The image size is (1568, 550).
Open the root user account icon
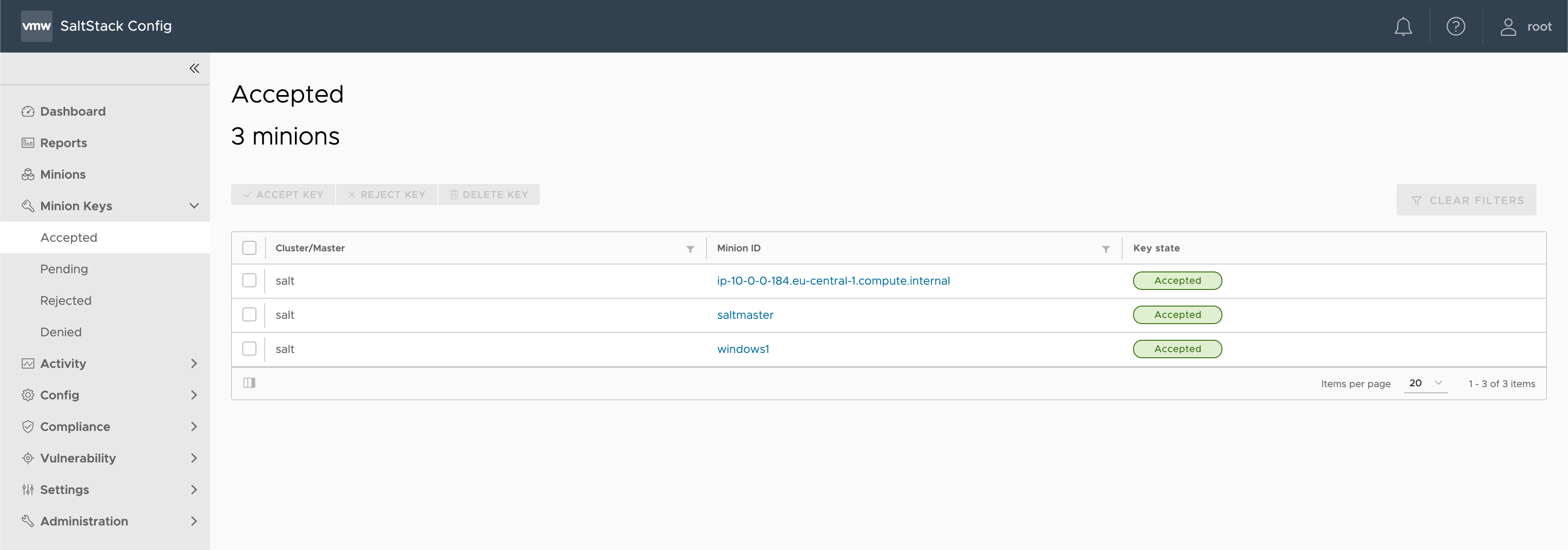[x=1508, y=26]
